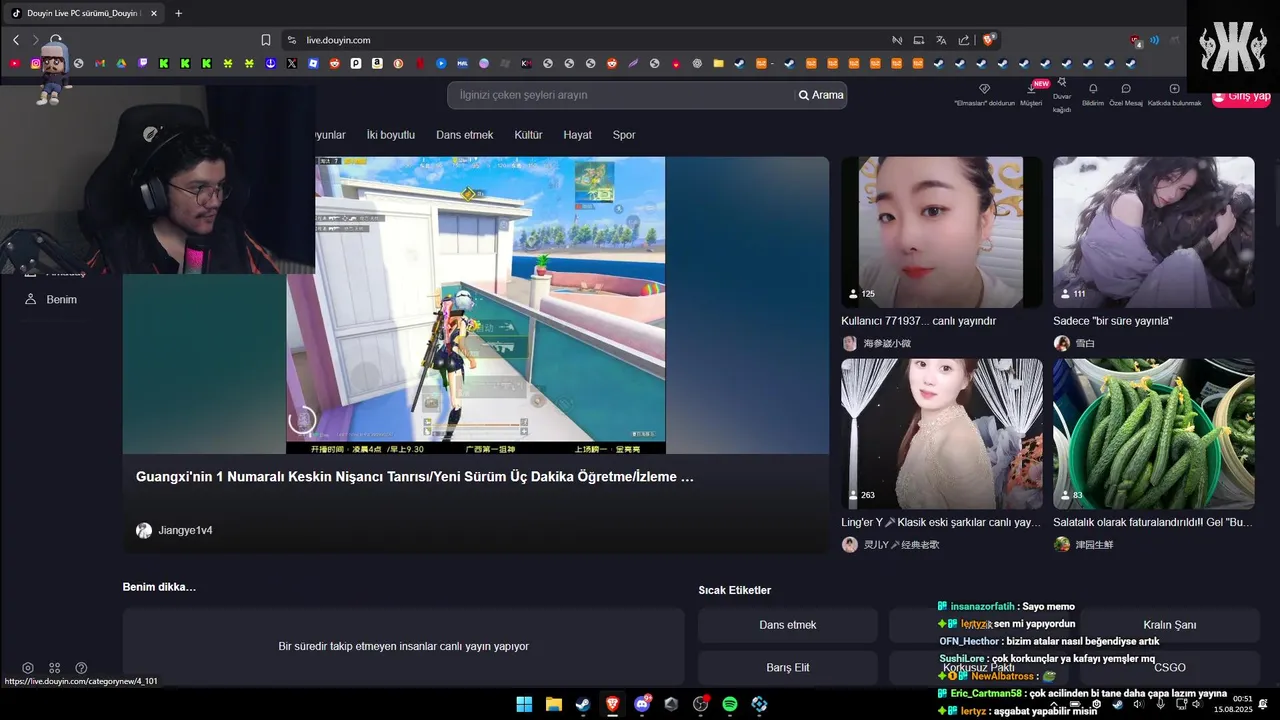
Task: Open the Twitch bookmark icon
Action: [x=142, y=63]
